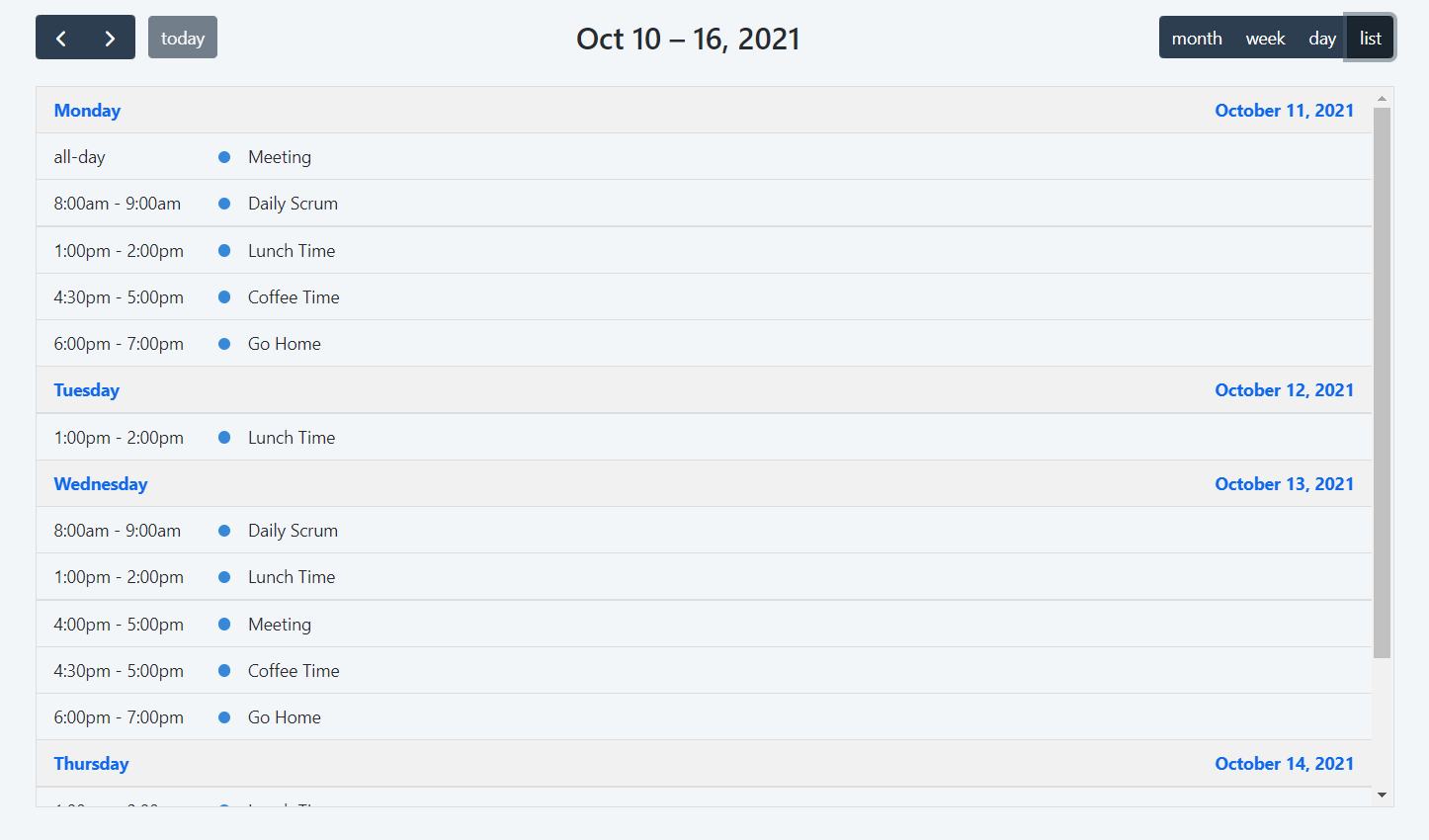
Task: Switch to week view
Action: [1265, 39]
